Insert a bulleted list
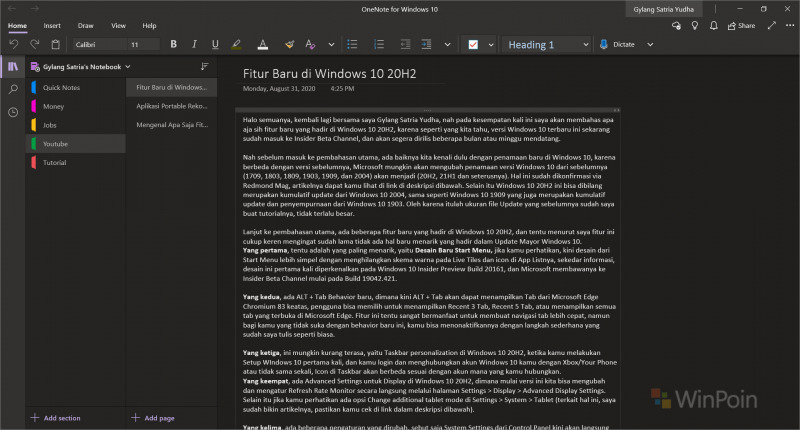Screen dimensions: 800x430 point(353,44)
